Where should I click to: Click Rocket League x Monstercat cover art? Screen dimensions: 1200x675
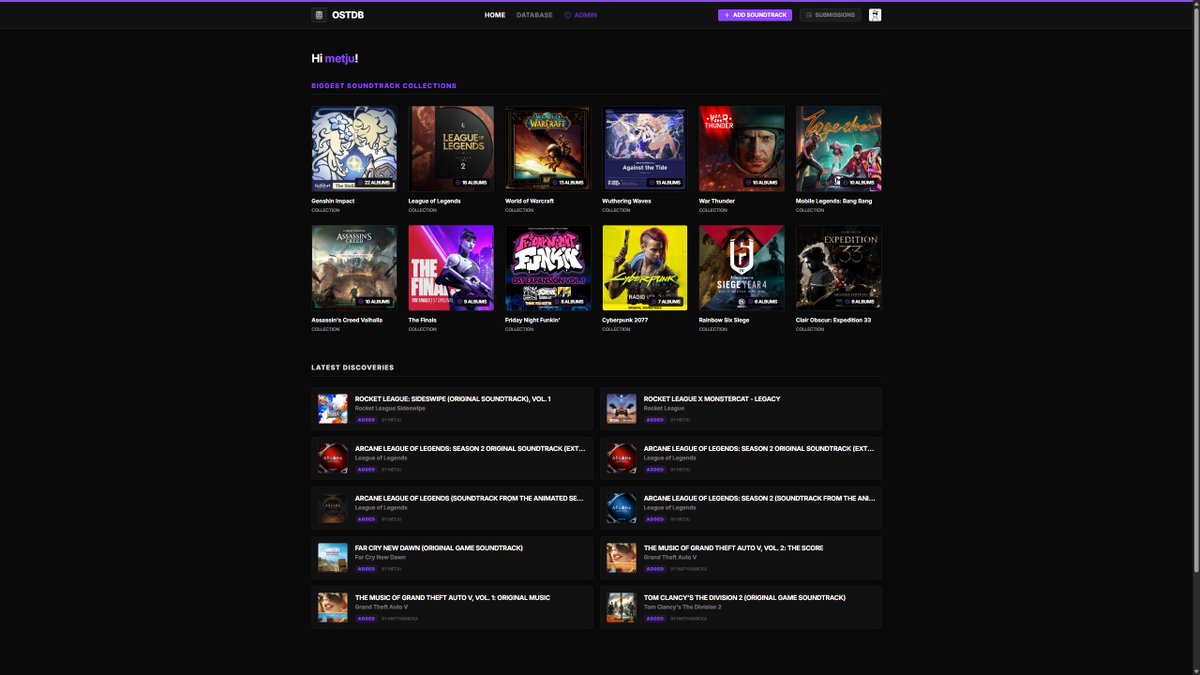(x=622, y=409)
